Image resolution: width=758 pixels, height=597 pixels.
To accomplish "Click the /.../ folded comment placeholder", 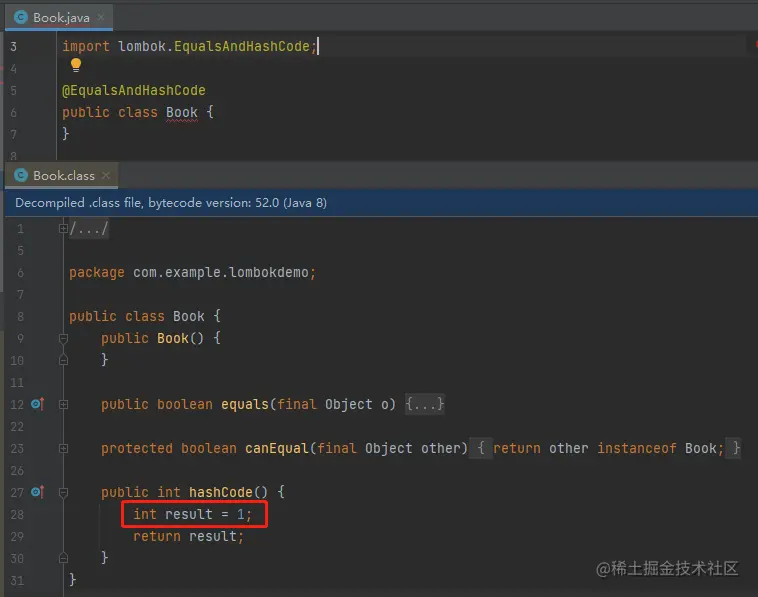I will pyautogui.click(x=89, y=228).
